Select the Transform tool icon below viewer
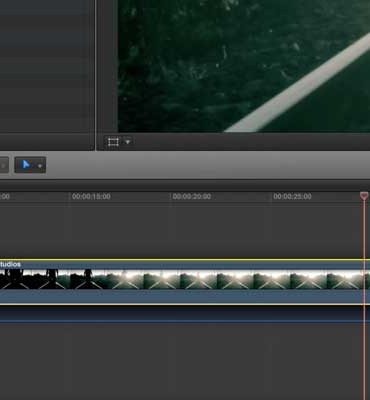Viewport: 370px width, 400px height. tap(113, 142)
